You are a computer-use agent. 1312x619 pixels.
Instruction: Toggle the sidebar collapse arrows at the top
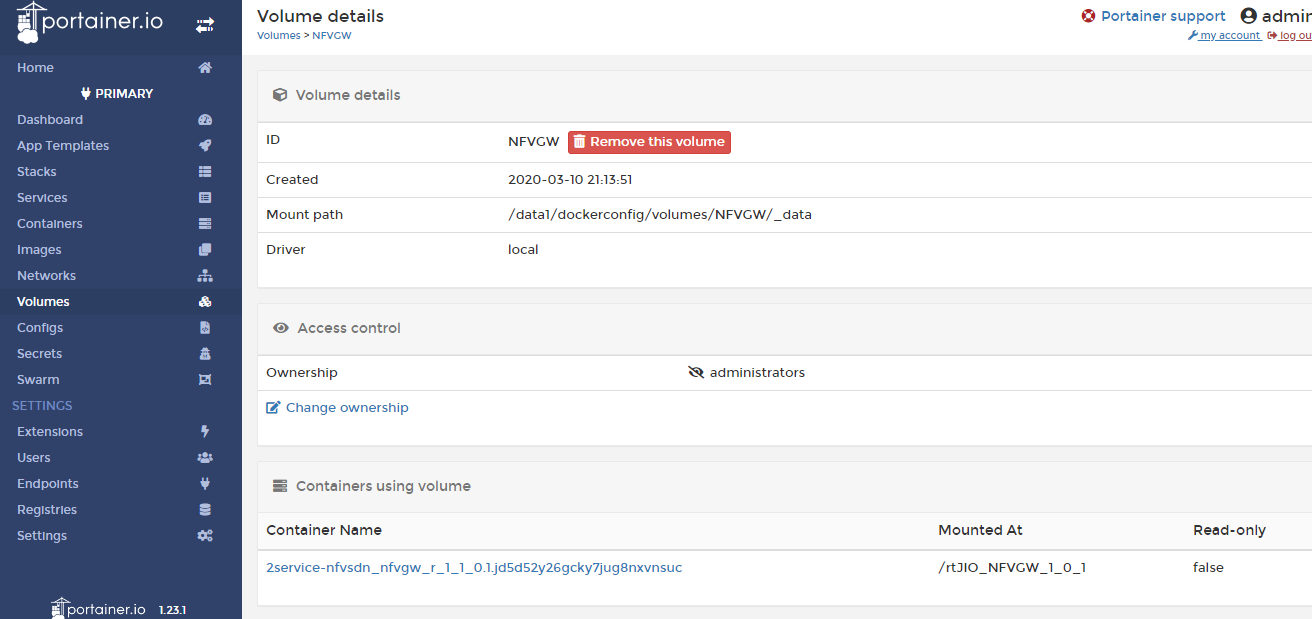click(205, 25)
